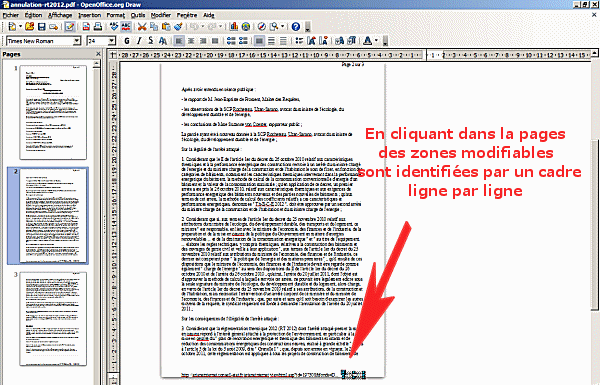
Task: Select page 3 thumbnail in Pages panel
Action: pyautogui.click(x=53, y=319)
